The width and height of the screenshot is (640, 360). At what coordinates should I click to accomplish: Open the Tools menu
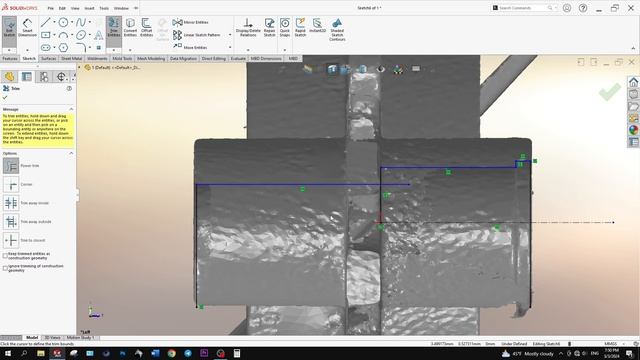[104, 8]
